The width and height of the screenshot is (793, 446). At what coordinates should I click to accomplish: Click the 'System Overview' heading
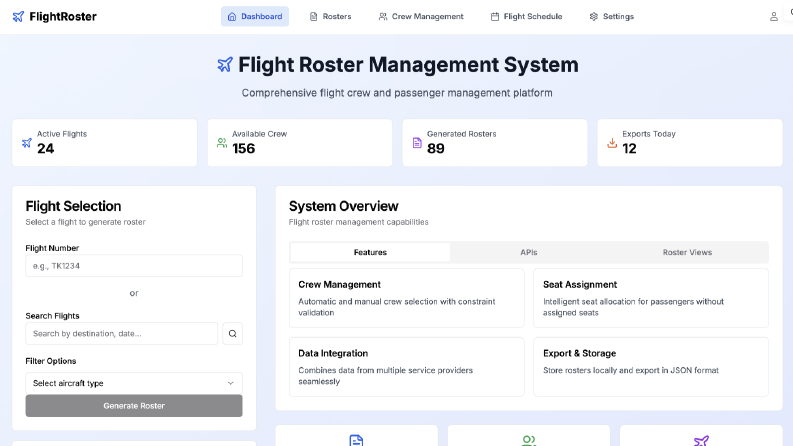(343, 206)
